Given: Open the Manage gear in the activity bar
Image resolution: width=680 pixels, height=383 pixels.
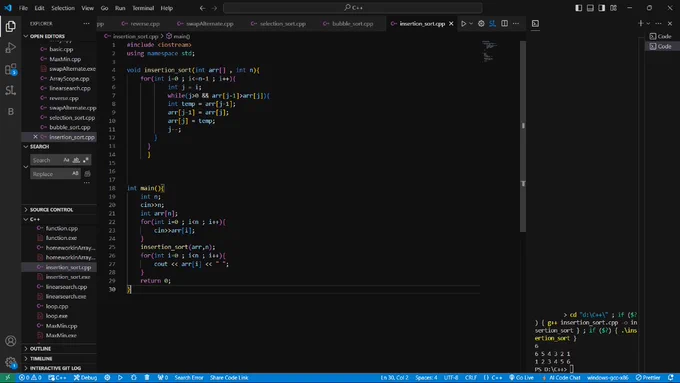Looking at the screenshot, I should [x=10, y=362].
